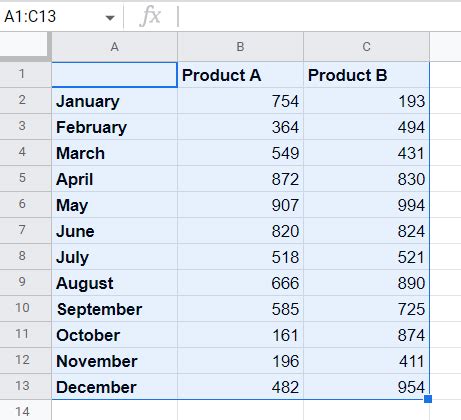Select the December cell

click(x=115, y=387)
